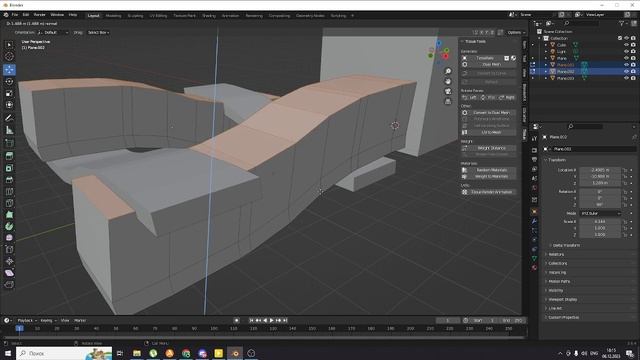640x360 pixels.
Task: Open the Modifiers wrench properties tab
Action: tap(534, 221)
